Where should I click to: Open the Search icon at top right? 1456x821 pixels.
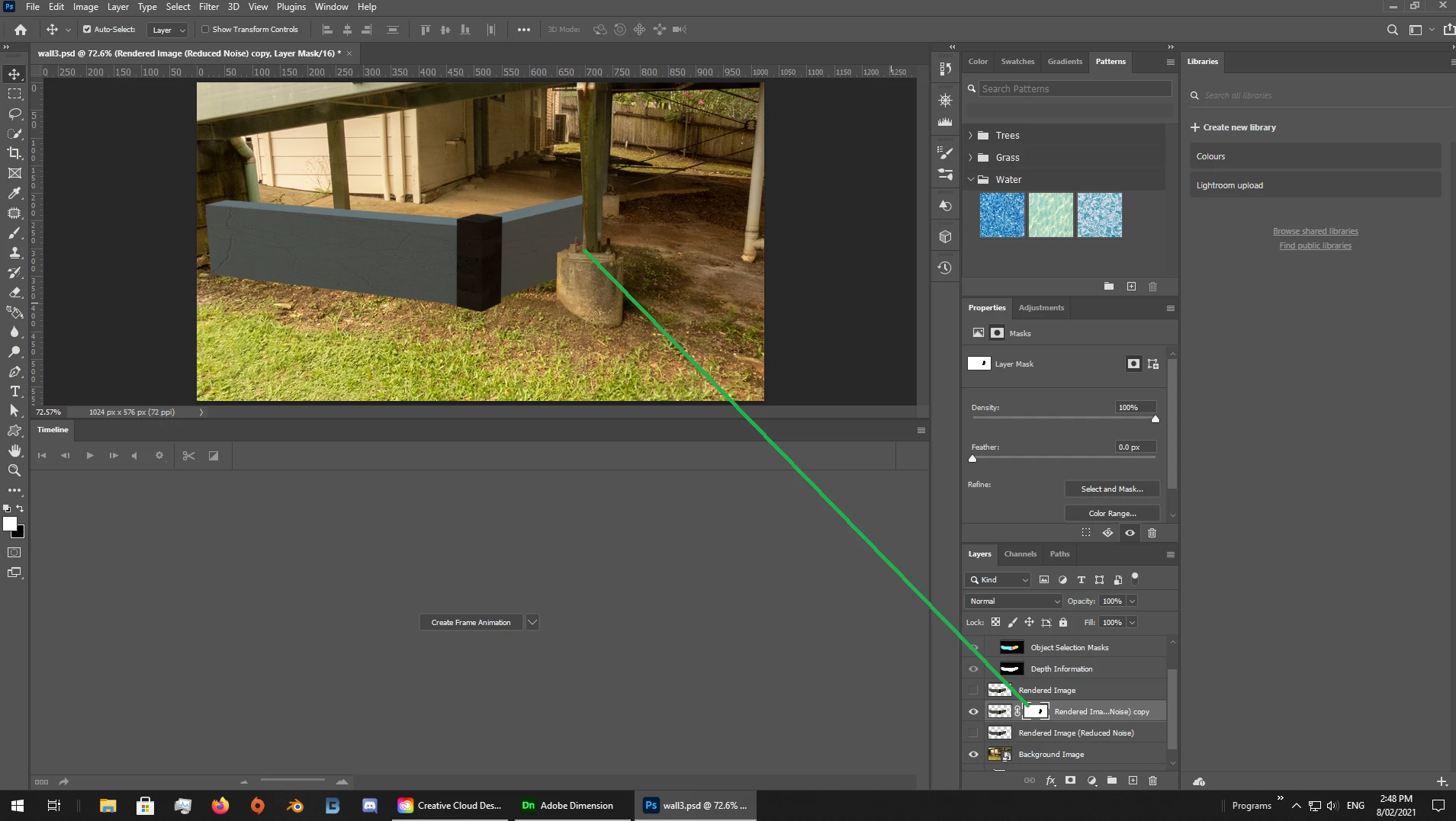click(1393, 30)
